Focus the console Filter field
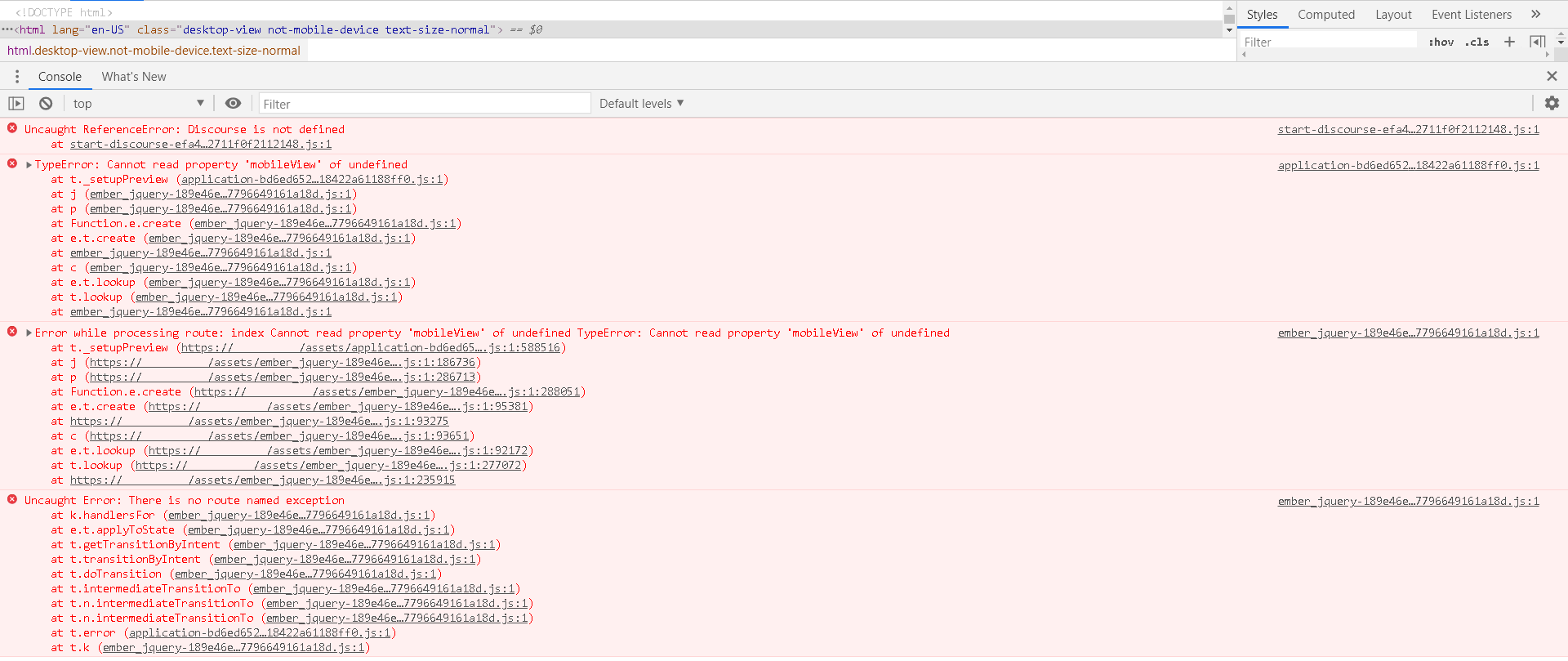 click(425, 104)
